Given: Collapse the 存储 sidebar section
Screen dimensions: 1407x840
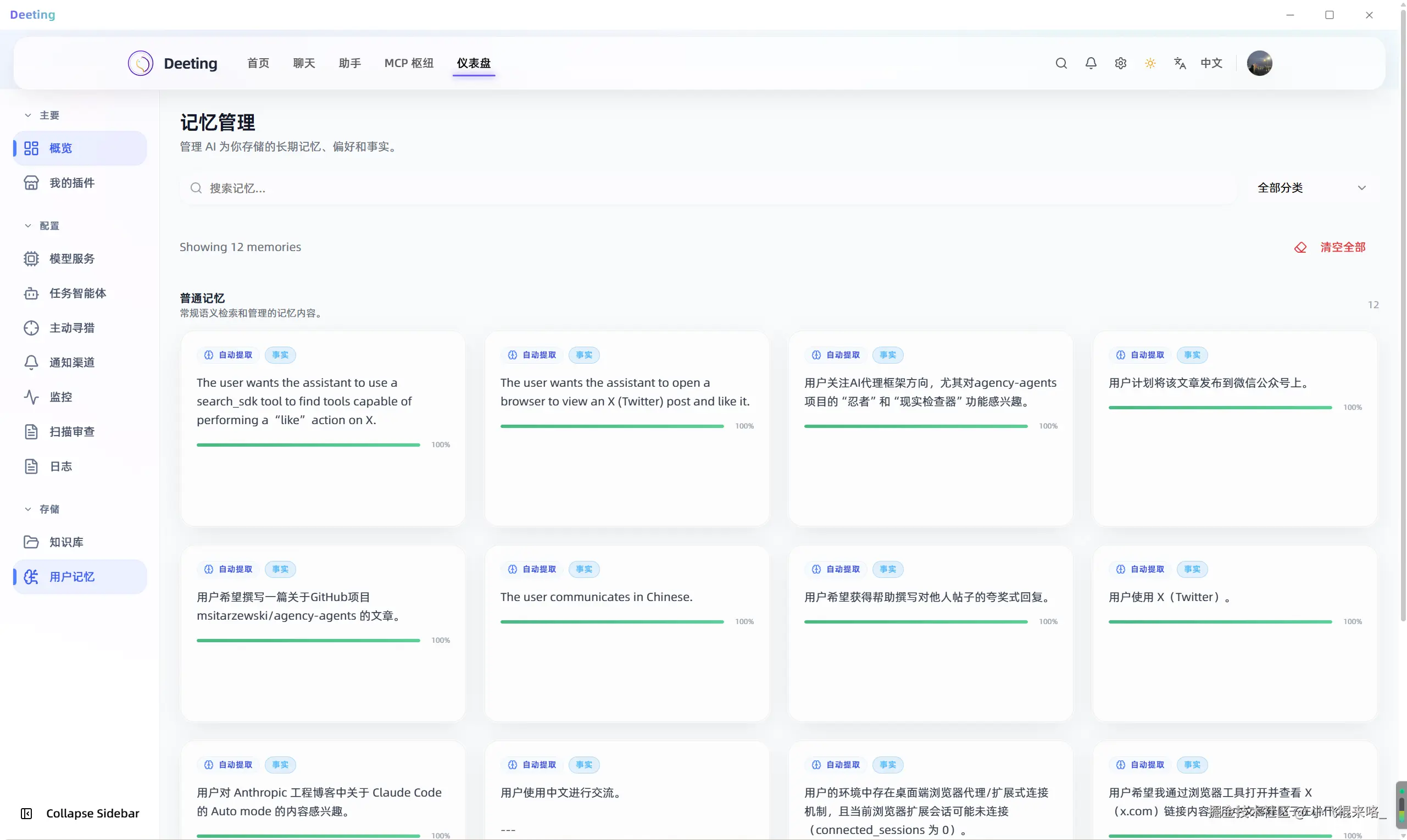Looking at the screenshot, I should pos(42,509).
